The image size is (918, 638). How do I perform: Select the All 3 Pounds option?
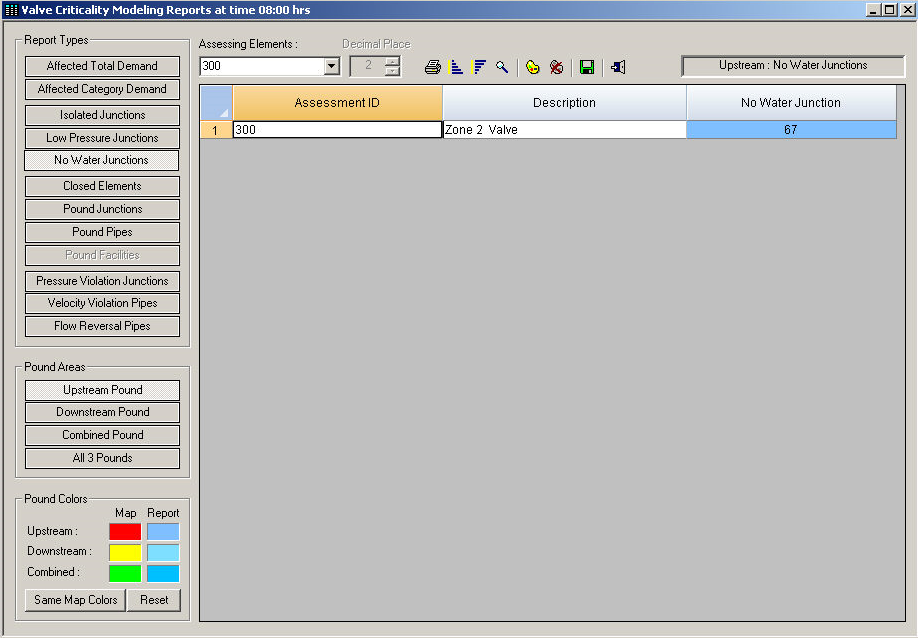pos(102,458)
